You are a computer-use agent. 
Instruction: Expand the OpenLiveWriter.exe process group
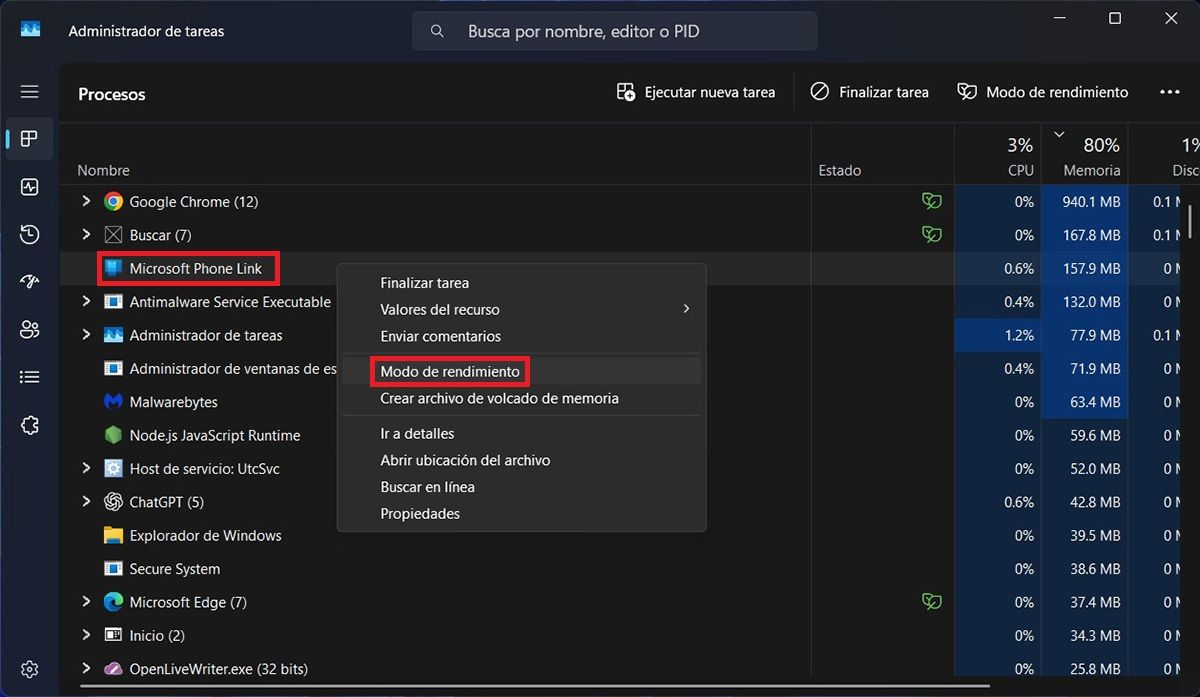tap(86, 668)
